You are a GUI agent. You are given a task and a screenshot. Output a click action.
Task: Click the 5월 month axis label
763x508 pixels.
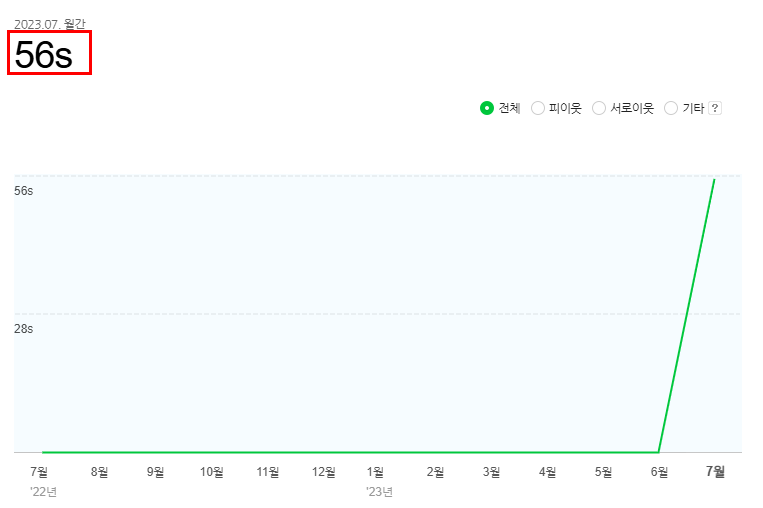click(603, 472)
